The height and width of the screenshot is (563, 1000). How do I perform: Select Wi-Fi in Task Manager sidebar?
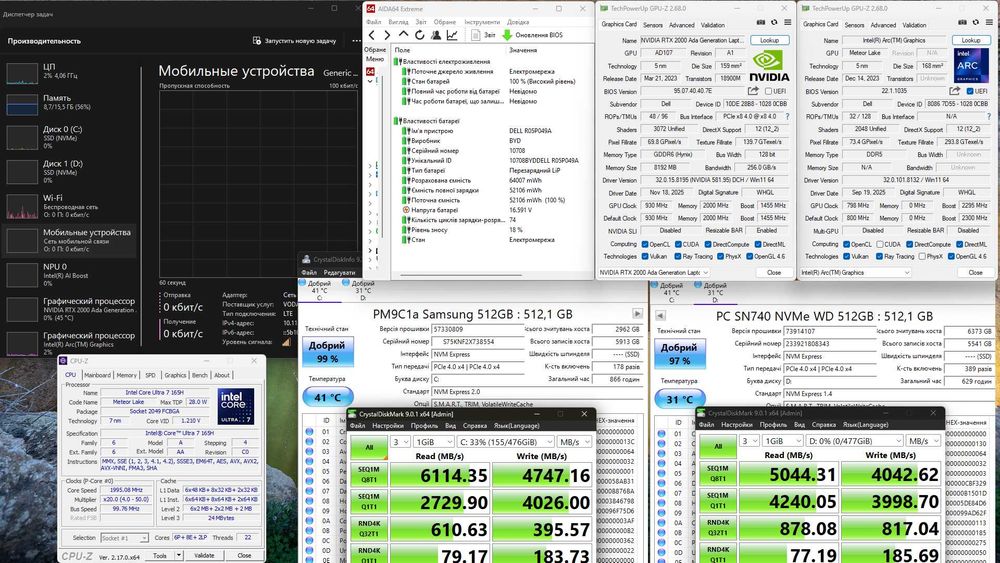70,206
